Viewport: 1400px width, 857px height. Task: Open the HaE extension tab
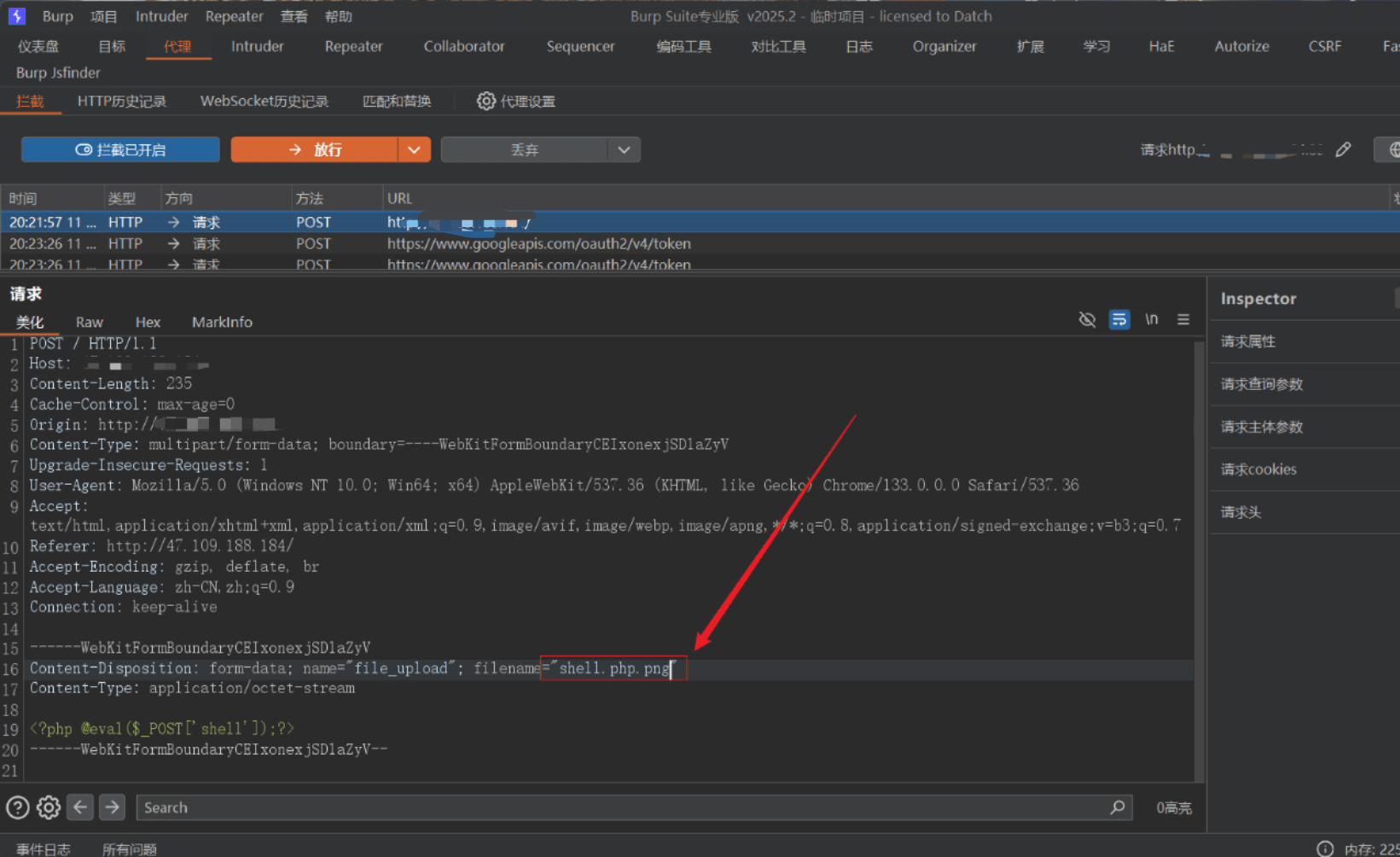[x=1161, y=46]
